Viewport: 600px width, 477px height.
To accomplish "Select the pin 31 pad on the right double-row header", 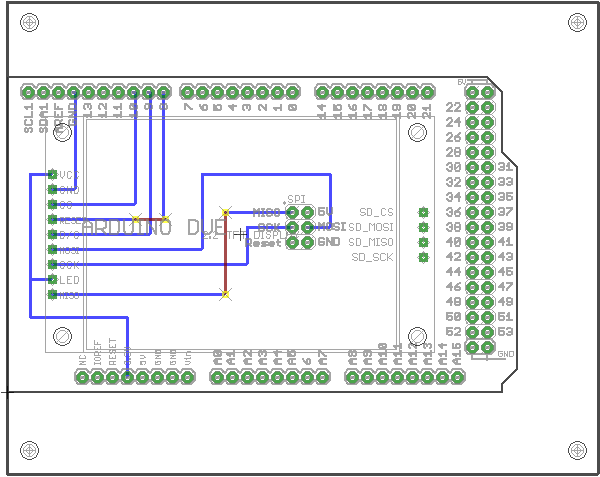I will pyautogui.click(x=488, y=167).
